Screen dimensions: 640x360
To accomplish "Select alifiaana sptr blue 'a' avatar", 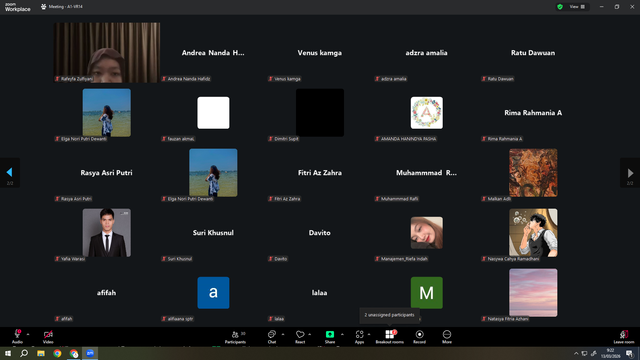I will coord(213,293).
